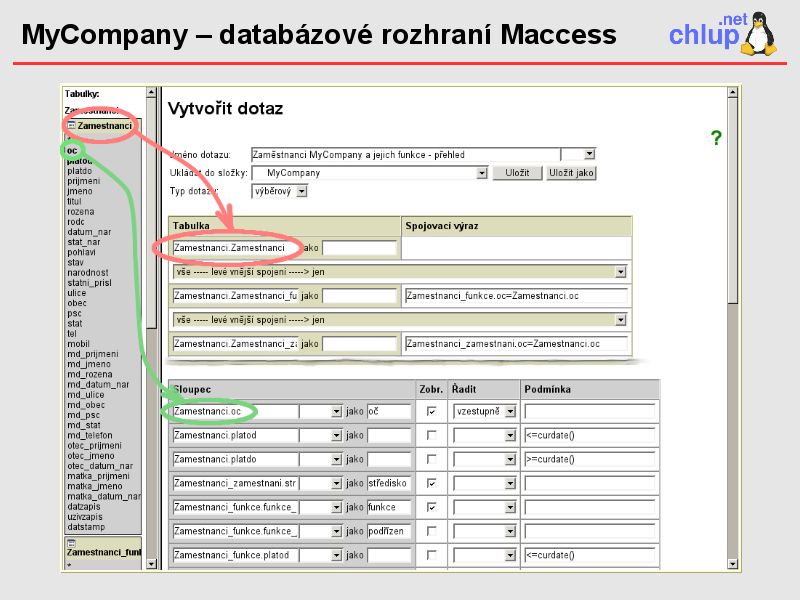Viewport: 800px width, 600px height.
Task: Select the datzapis field in table list
Action: click(84, 507)
